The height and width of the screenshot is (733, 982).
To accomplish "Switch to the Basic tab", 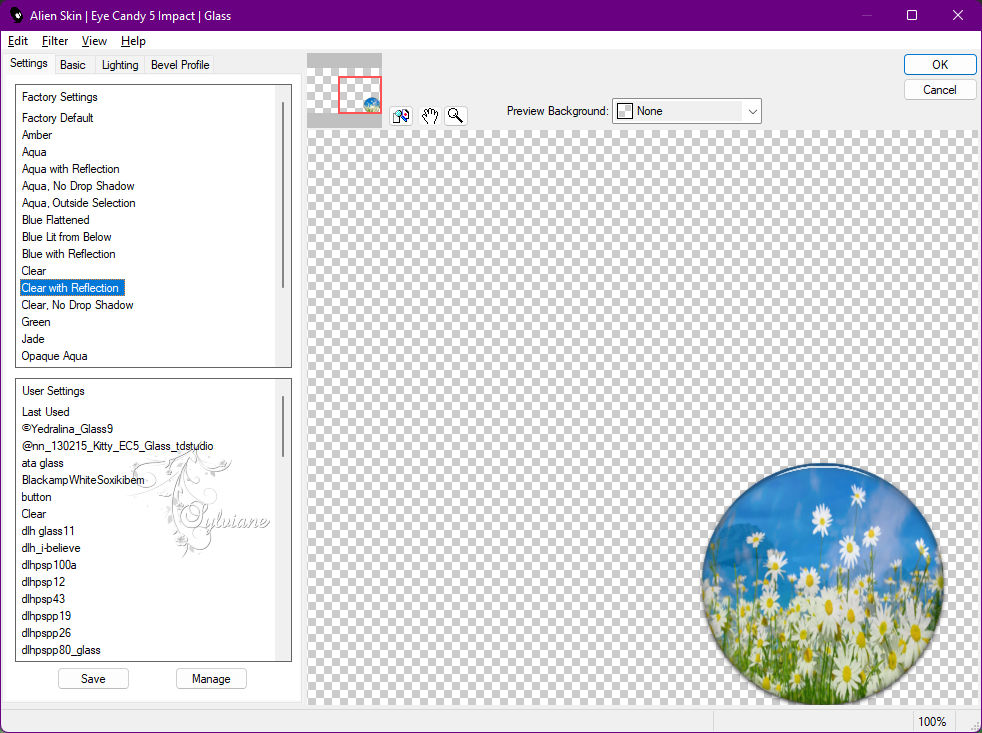I will [73, 65].
